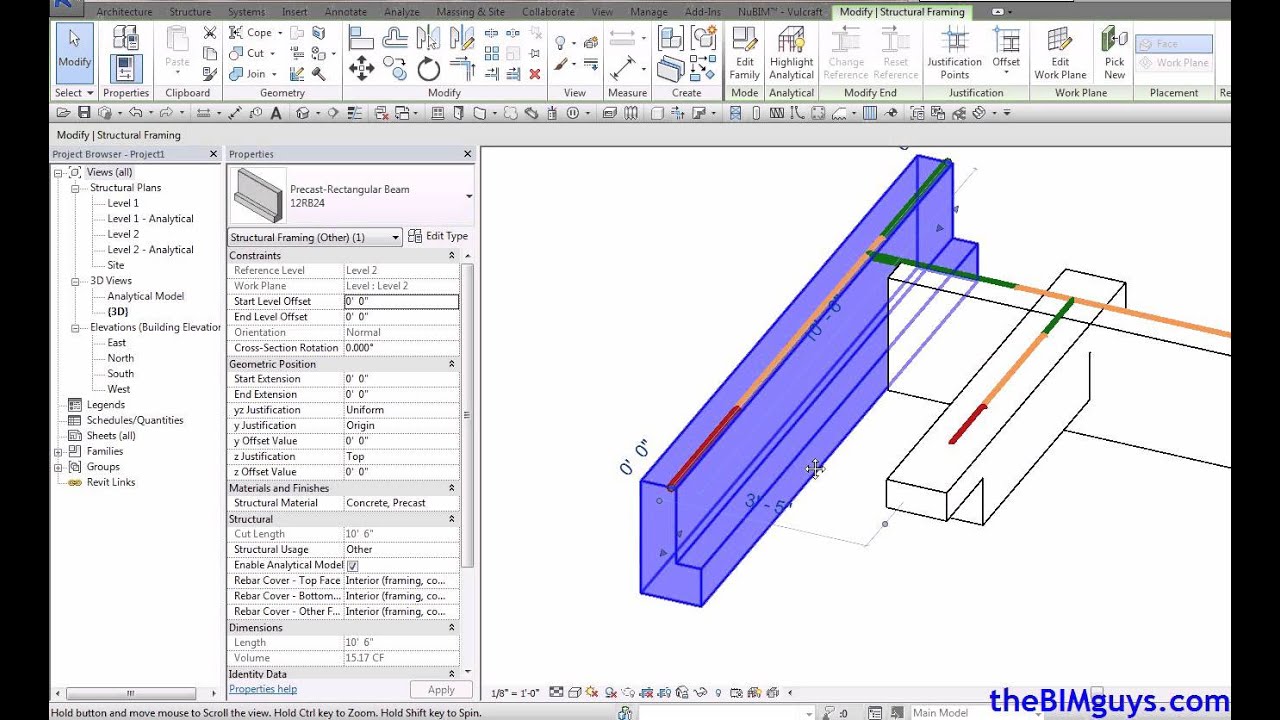1280x720 pixels.
Task: Open the Edit Work Plane tool
Action: [x=1060, y=53]
